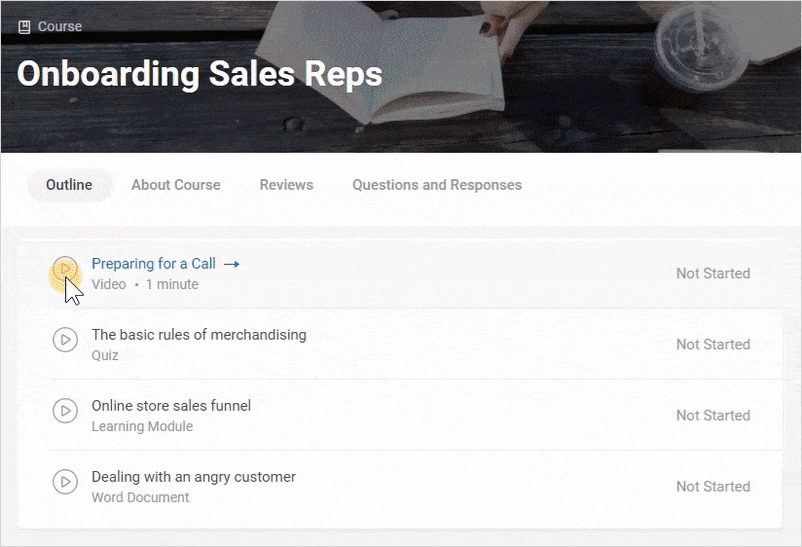This screenshot has height=547, width=802.
Task: Click Not Started status on the Quiz row
Action: (712, 344)
